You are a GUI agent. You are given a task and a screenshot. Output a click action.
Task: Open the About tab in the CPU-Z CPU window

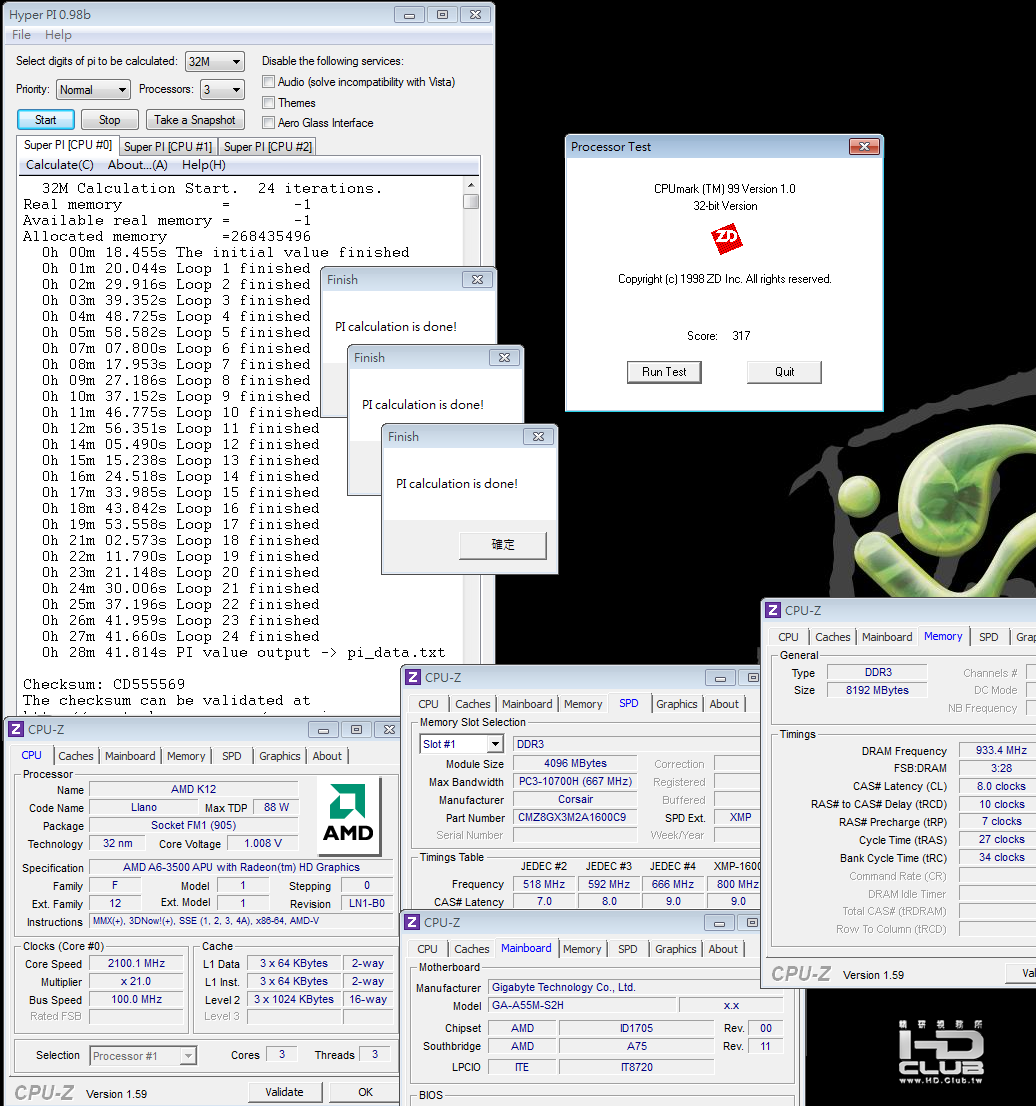tap(327, 755)
